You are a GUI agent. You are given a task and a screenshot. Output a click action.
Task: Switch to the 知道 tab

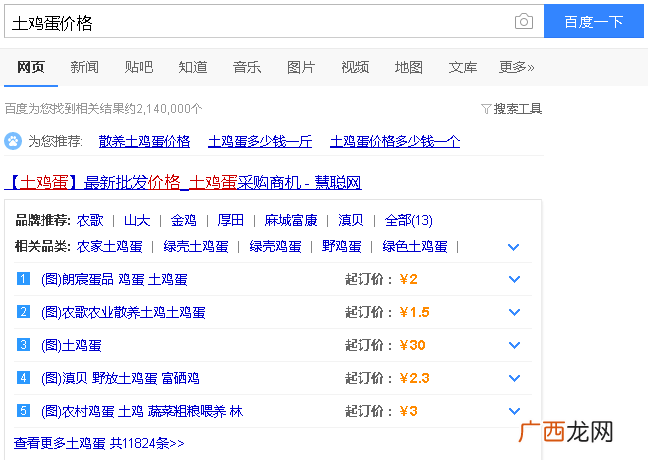[193, 67]
